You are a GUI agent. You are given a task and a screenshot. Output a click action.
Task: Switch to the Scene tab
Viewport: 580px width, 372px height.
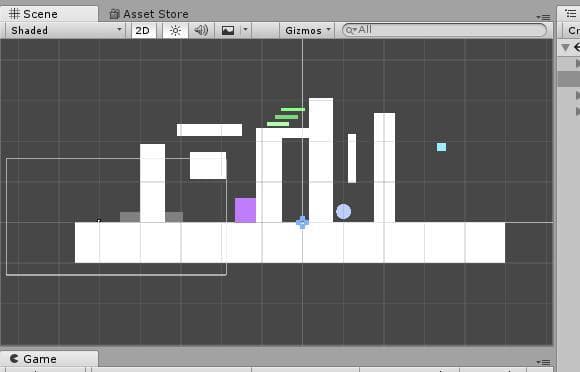click(49, 14)
